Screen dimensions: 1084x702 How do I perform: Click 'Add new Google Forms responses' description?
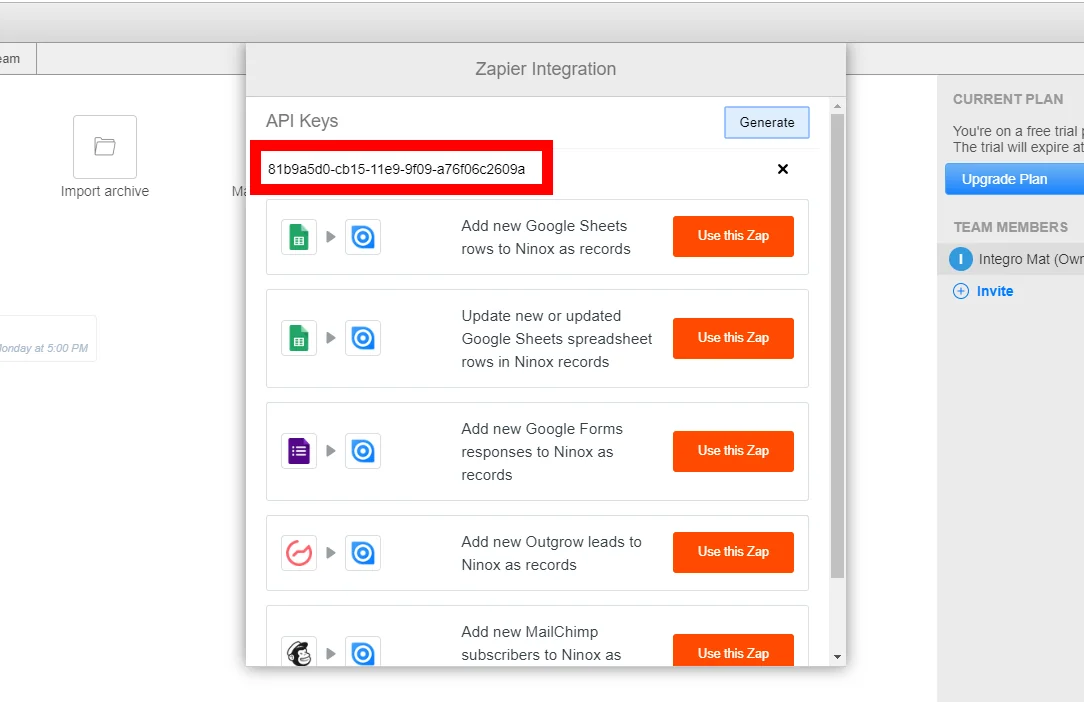[x=542, y=452]
